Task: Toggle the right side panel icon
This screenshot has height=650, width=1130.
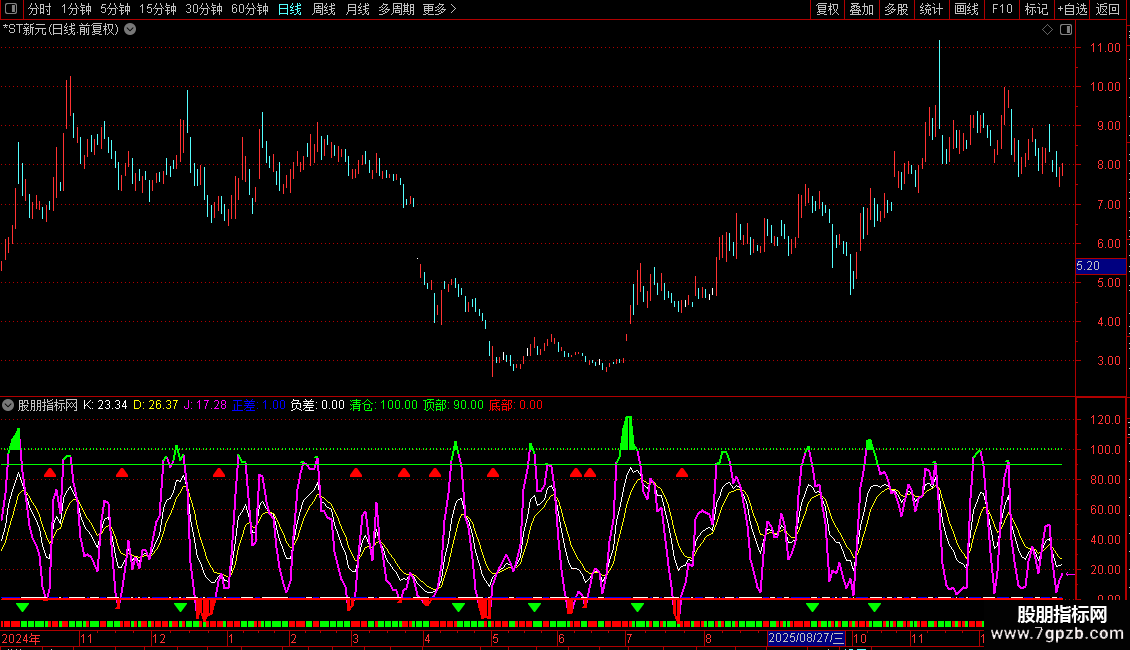Action: (x=1065, y=30)
